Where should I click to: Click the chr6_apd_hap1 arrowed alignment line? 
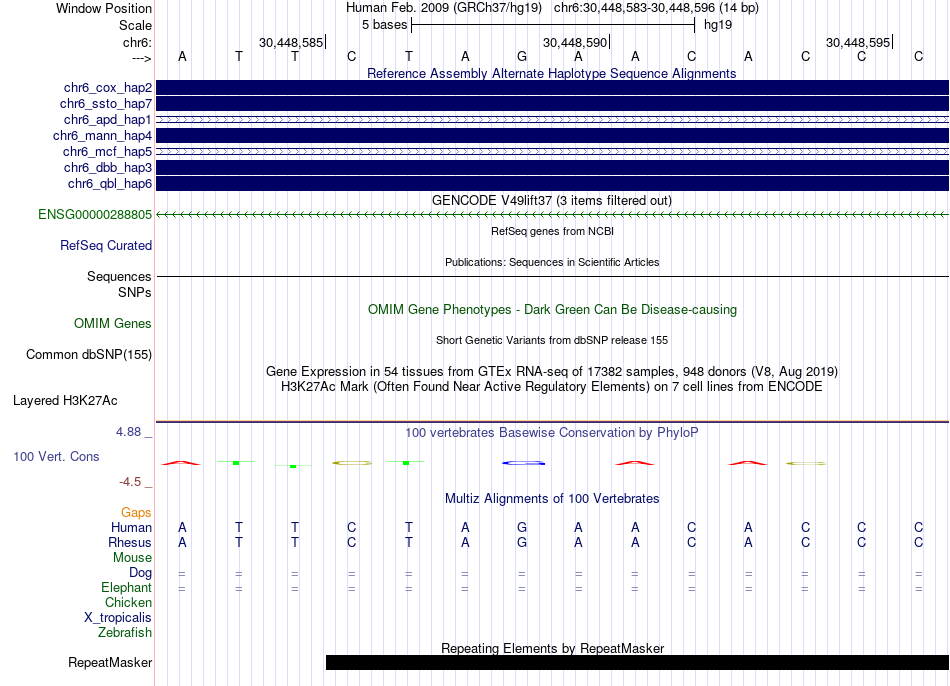(x=552, y=119)
